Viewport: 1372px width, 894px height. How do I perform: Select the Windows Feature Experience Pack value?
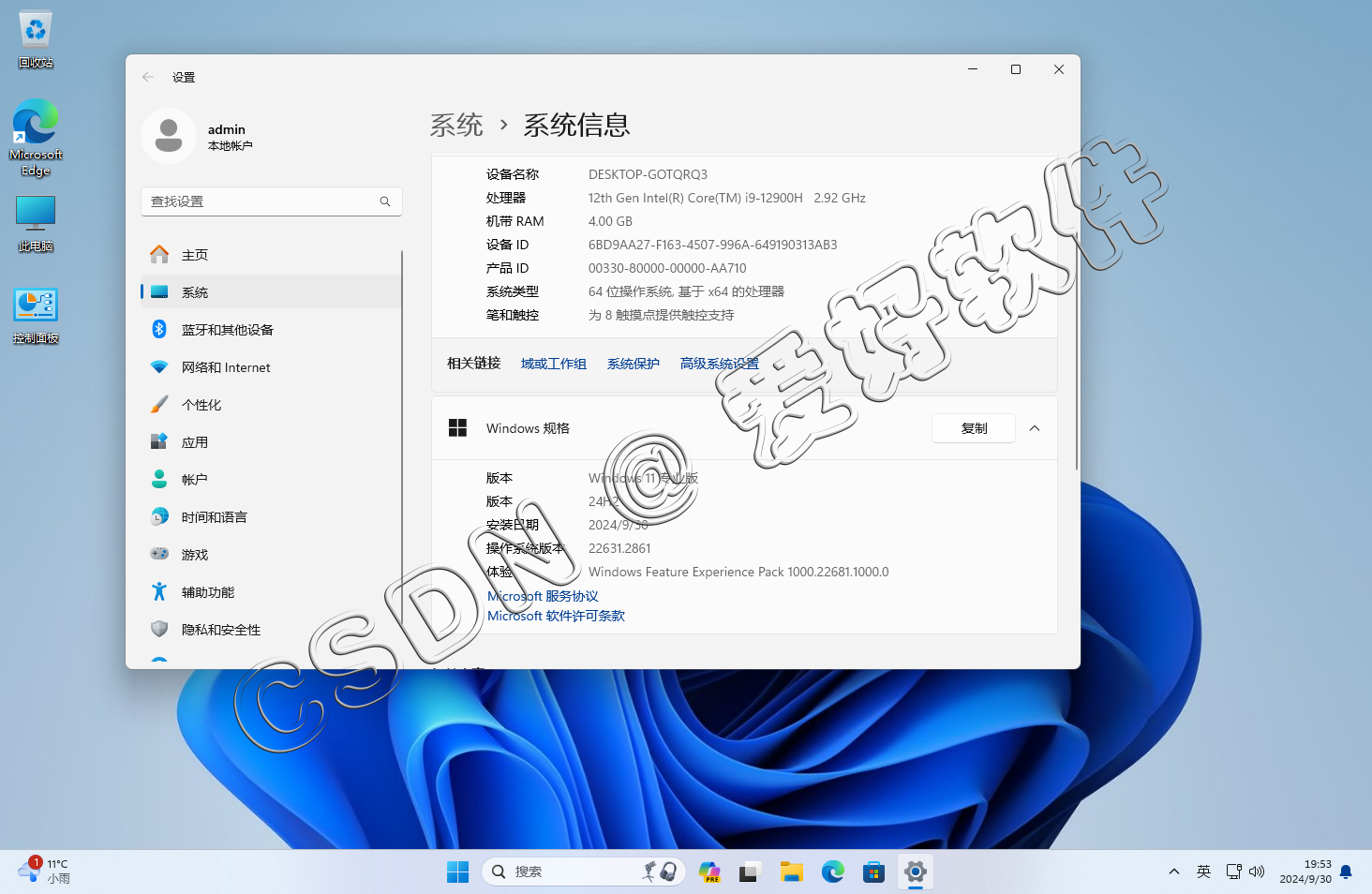(x=738, y=572)
